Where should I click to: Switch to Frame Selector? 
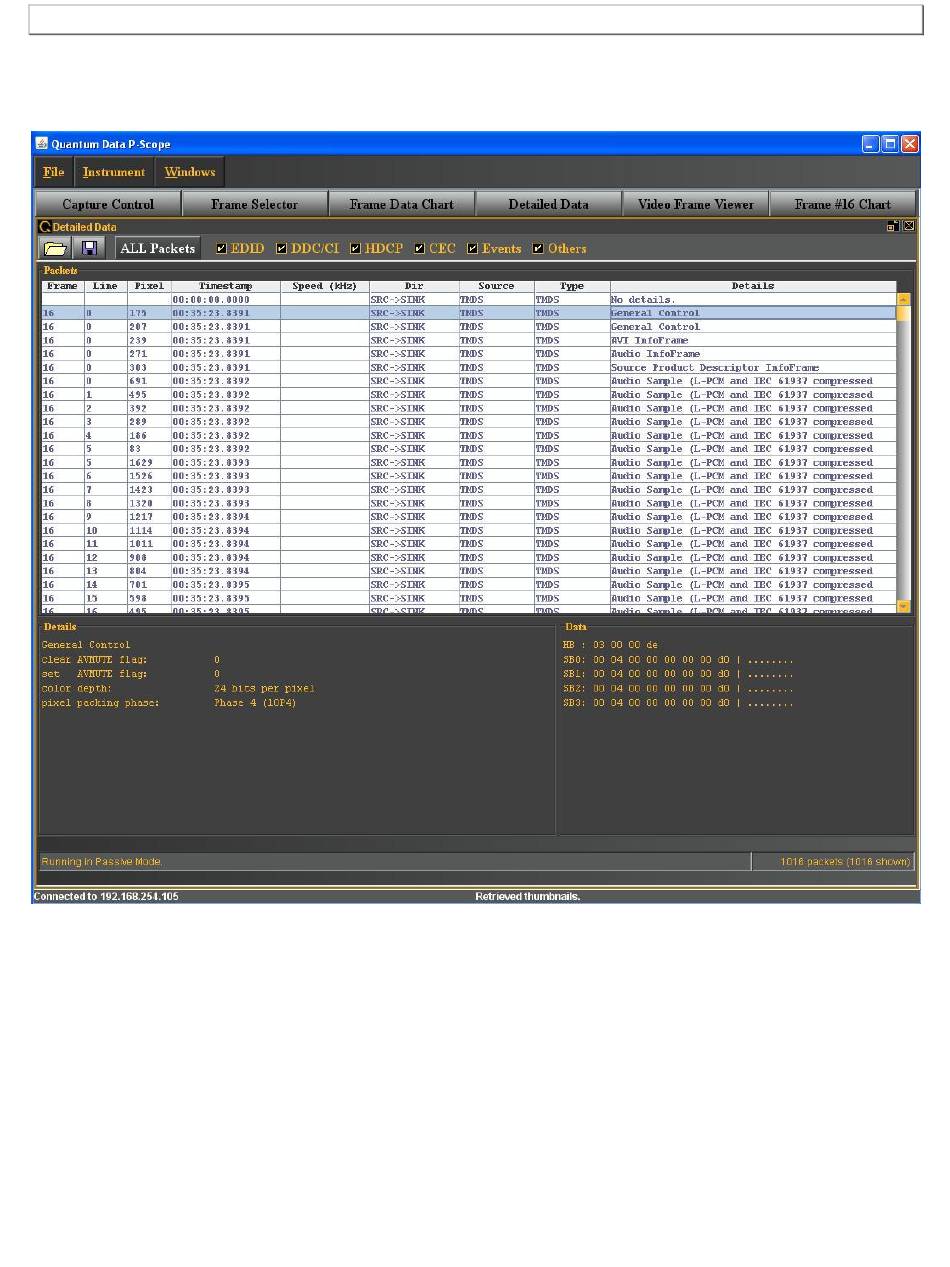point(255,204)
